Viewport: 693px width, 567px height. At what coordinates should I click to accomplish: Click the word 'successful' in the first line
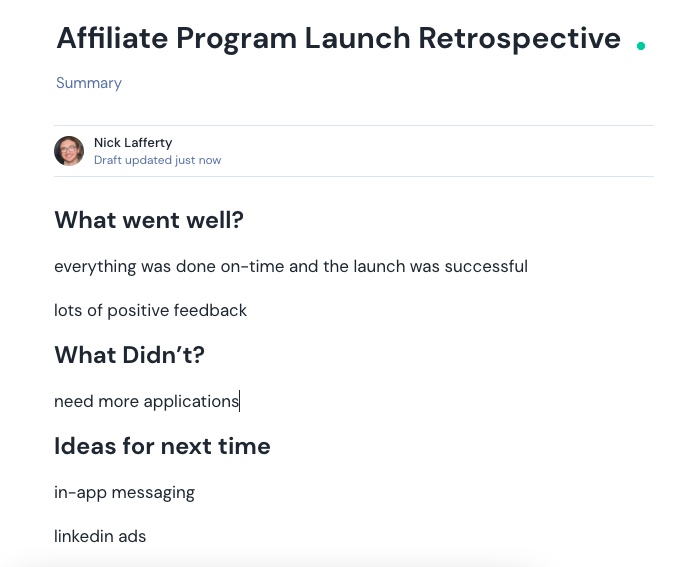(x=487, y=267)
